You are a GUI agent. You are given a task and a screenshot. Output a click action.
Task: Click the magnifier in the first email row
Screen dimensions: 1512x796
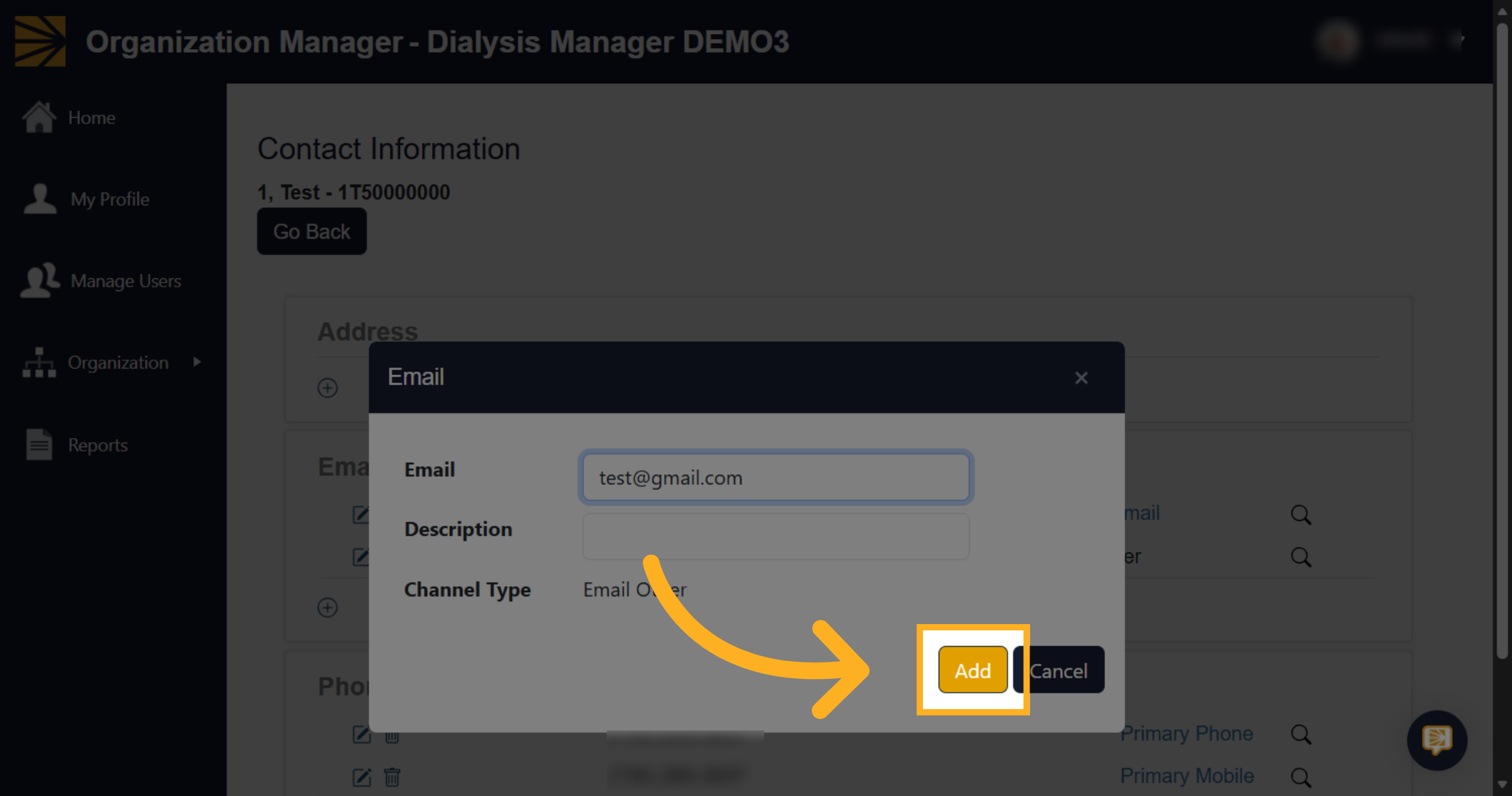click(x=1301, y=515)
